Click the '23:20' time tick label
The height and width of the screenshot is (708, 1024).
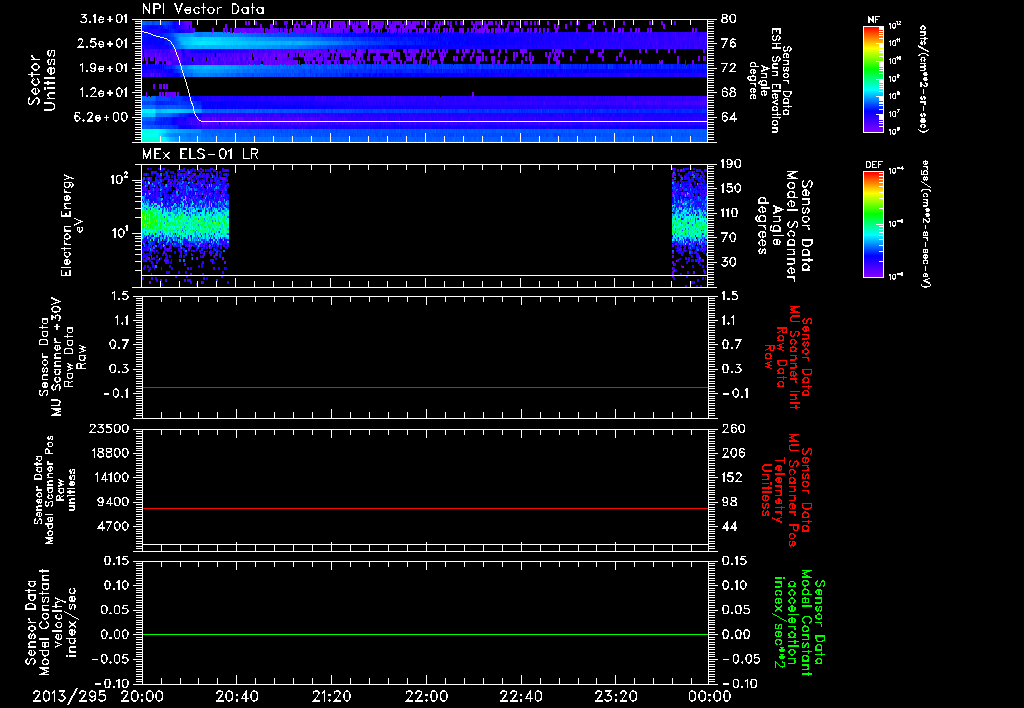615,696
